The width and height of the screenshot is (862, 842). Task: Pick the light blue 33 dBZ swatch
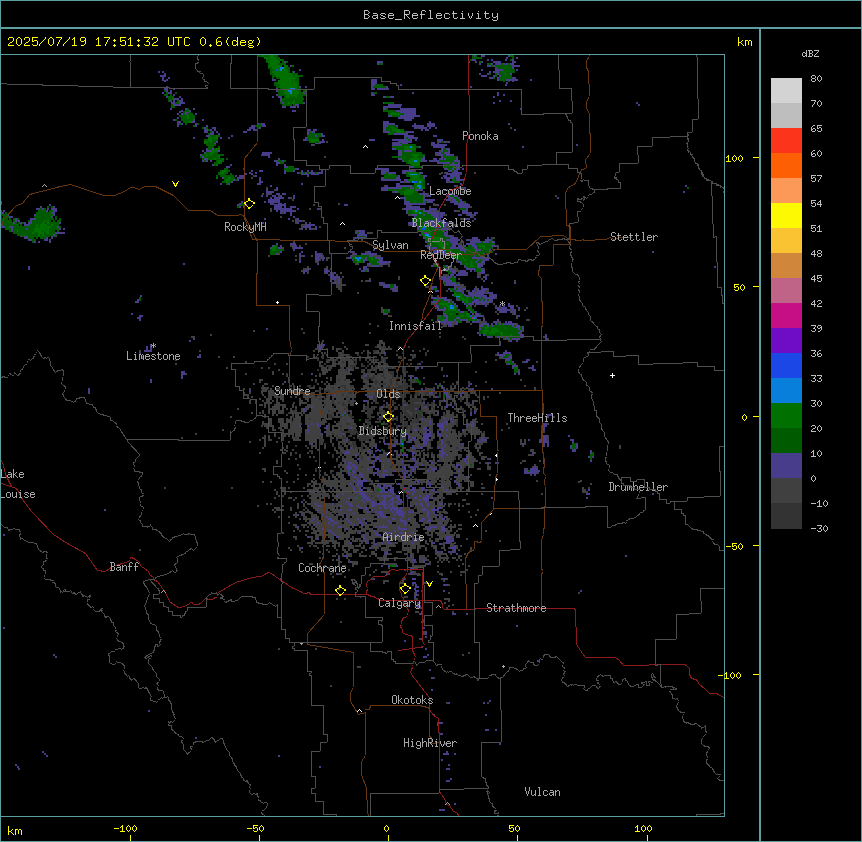pyautogui.click(x=786, y=390)
